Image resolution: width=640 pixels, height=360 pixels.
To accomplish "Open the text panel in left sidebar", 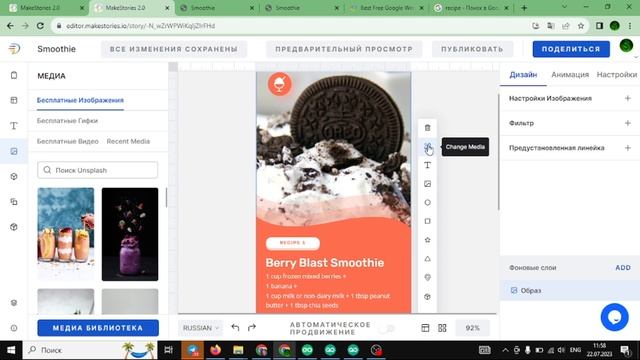I will (14, 126).
